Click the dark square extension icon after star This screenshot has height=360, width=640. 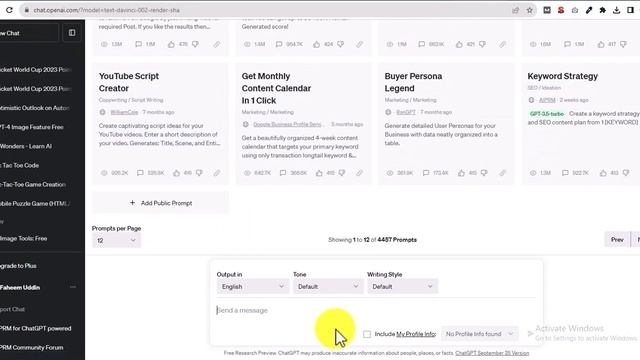tap(547, 10)
